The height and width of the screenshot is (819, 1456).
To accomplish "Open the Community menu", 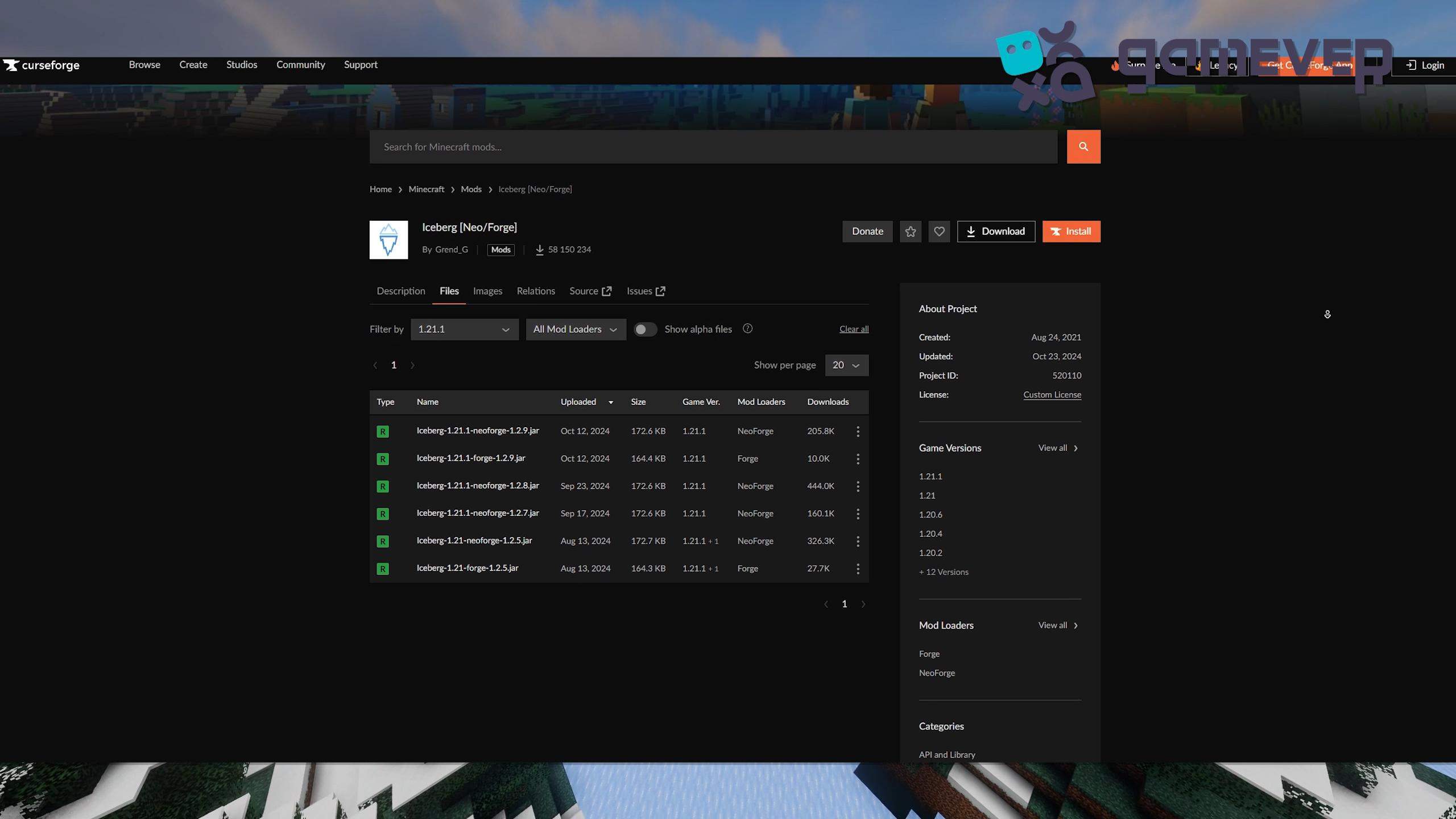I will [x=301, y=64].
